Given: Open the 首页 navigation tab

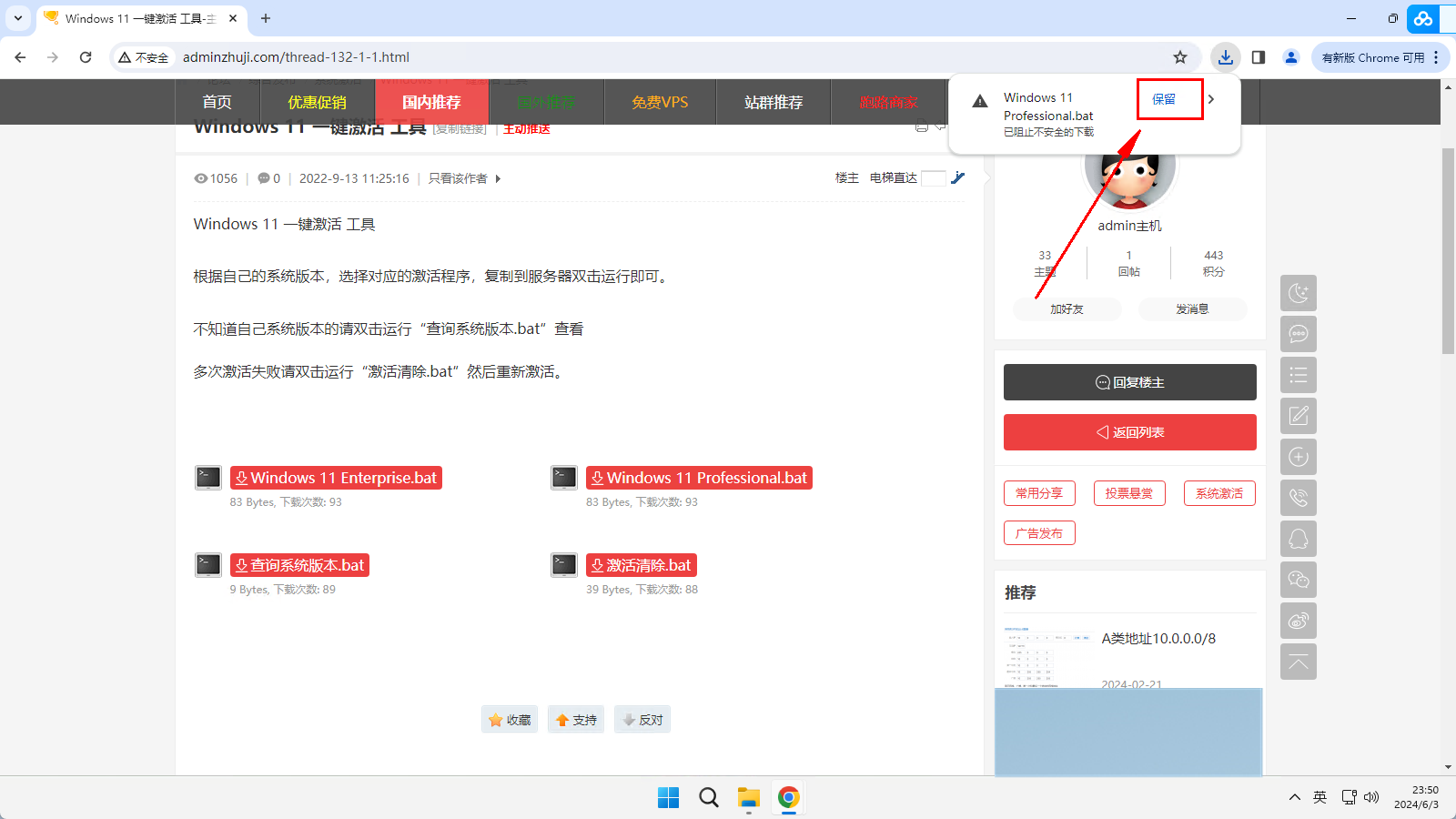Looking at the screenshot, I should tap(217, 102).
